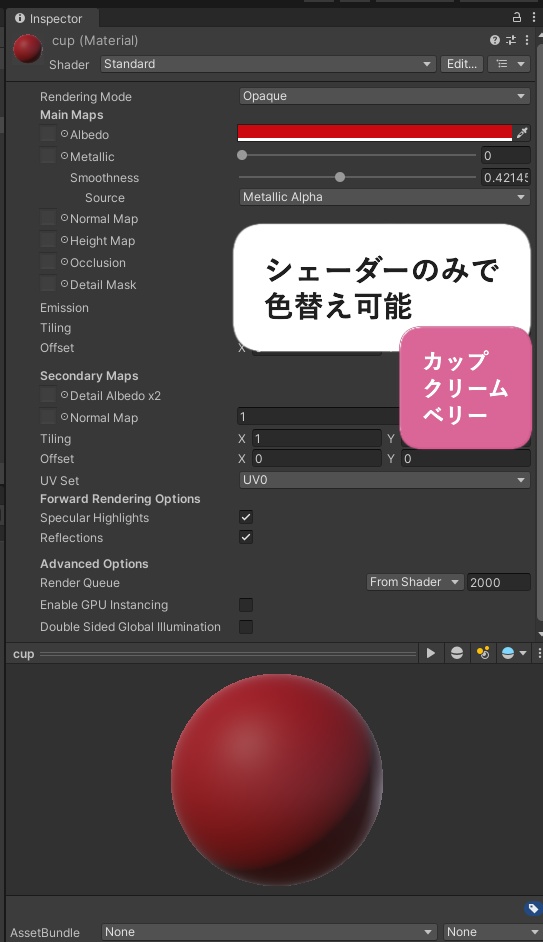The width and height of the screenshot is (543, 942).
Task: Open the red Albedo color swatch
Action: (375, 133)
